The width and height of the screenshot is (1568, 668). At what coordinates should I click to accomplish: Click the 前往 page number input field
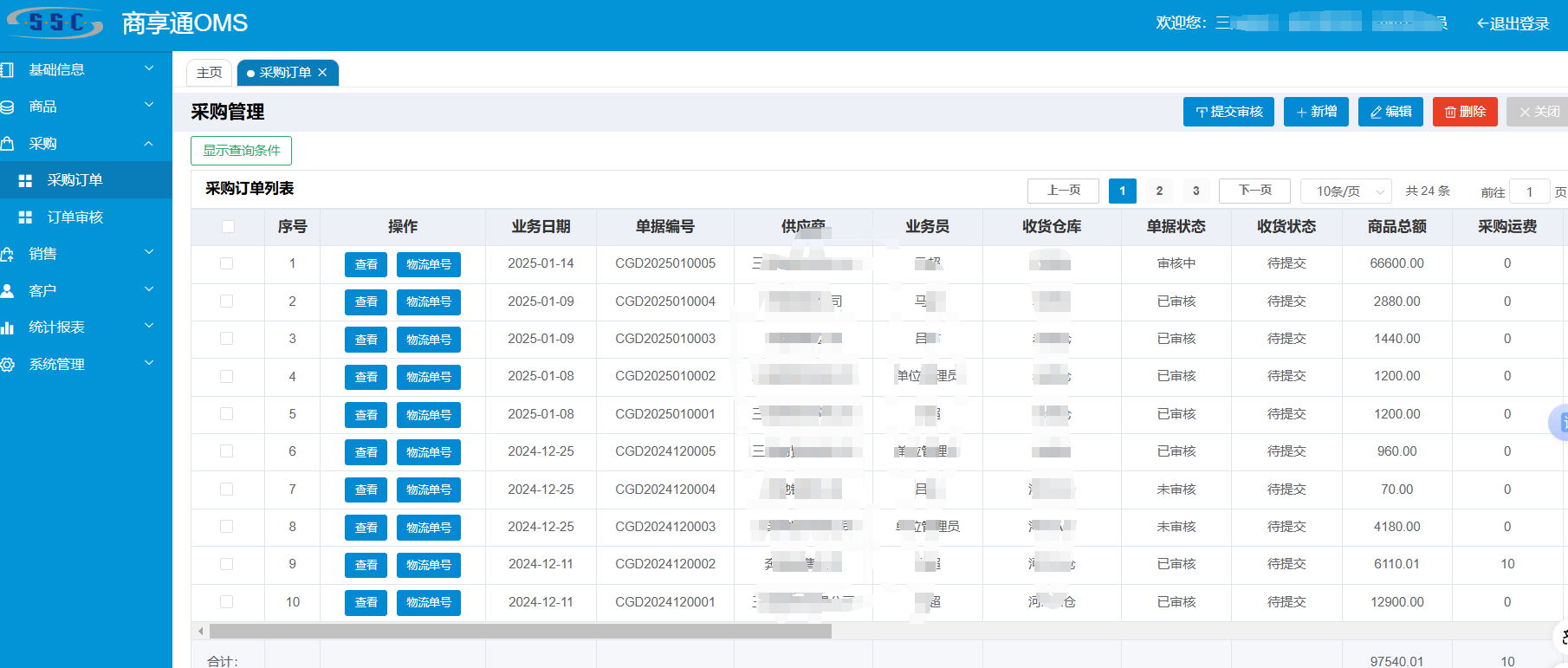pos(1529,191)
